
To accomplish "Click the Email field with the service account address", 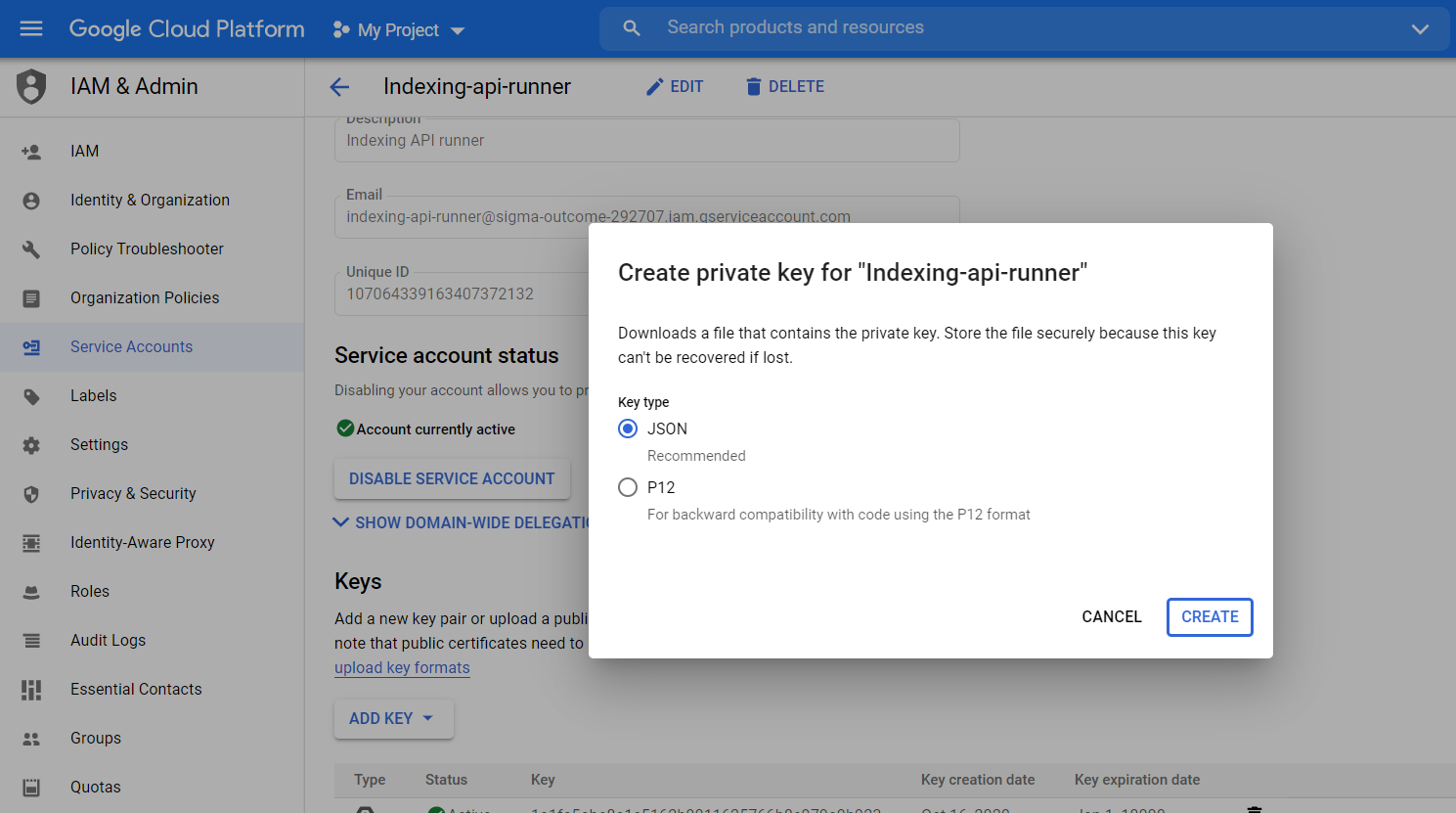I will 646,216.
